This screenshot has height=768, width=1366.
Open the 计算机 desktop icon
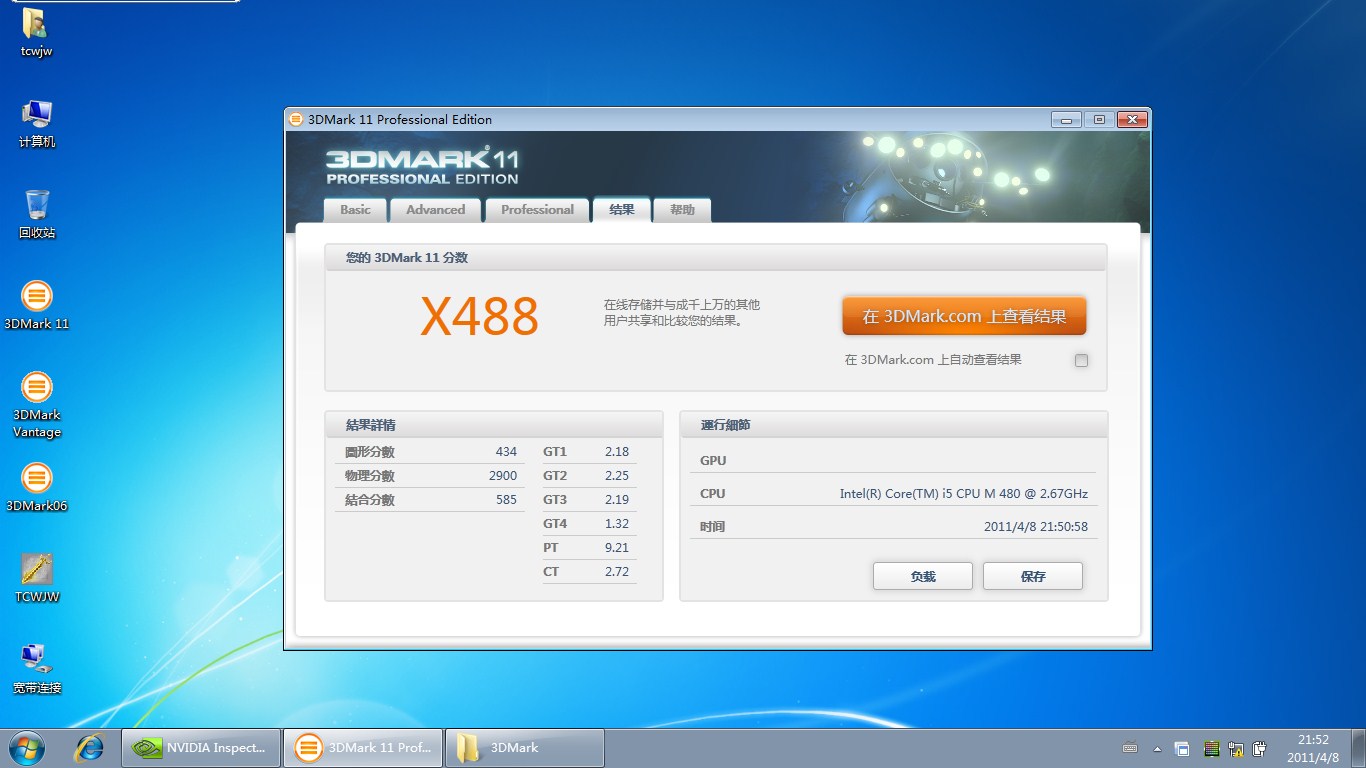(36, 124)
